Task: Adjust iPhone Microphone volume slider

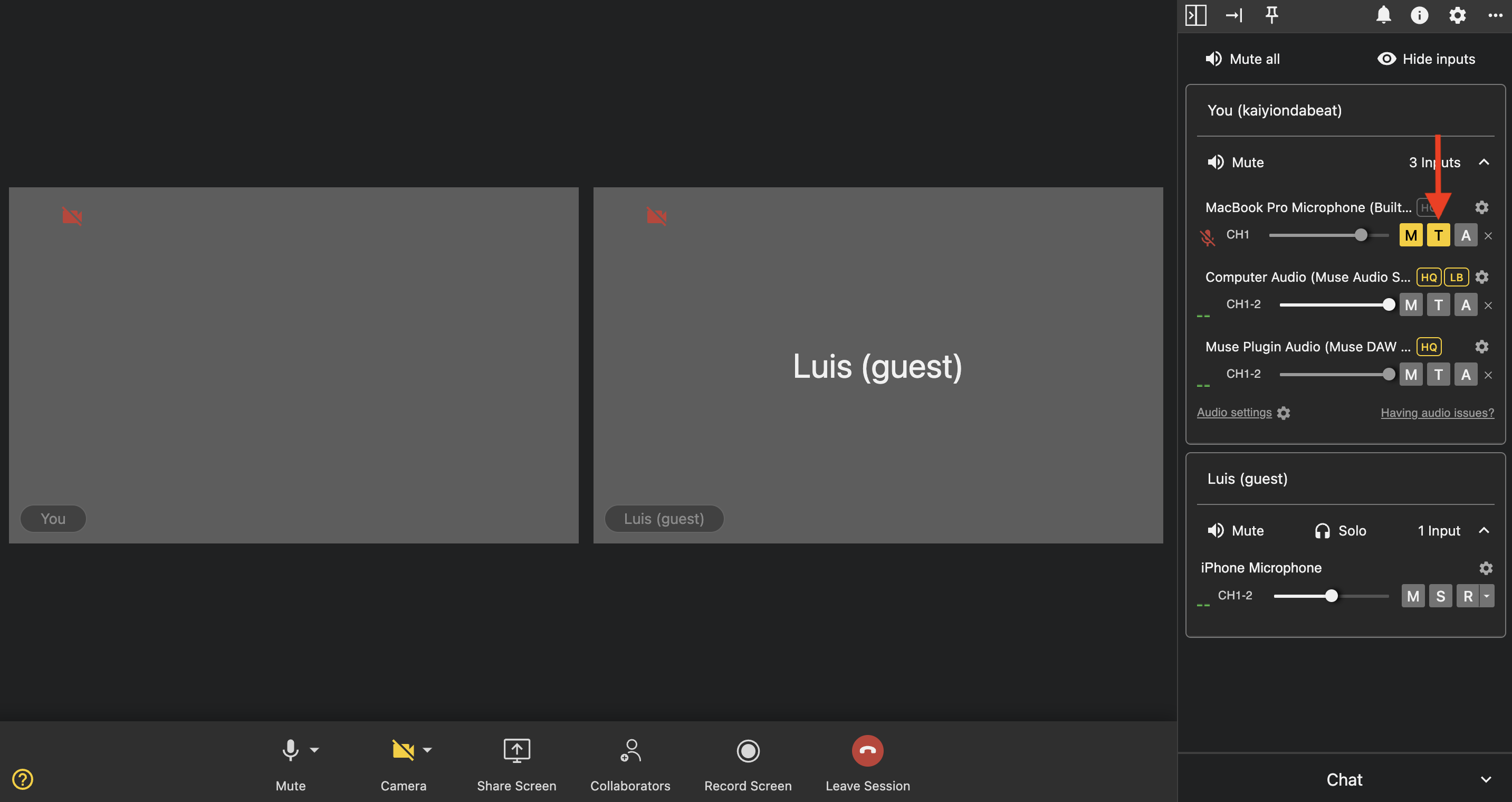Action: (1331, 596)
